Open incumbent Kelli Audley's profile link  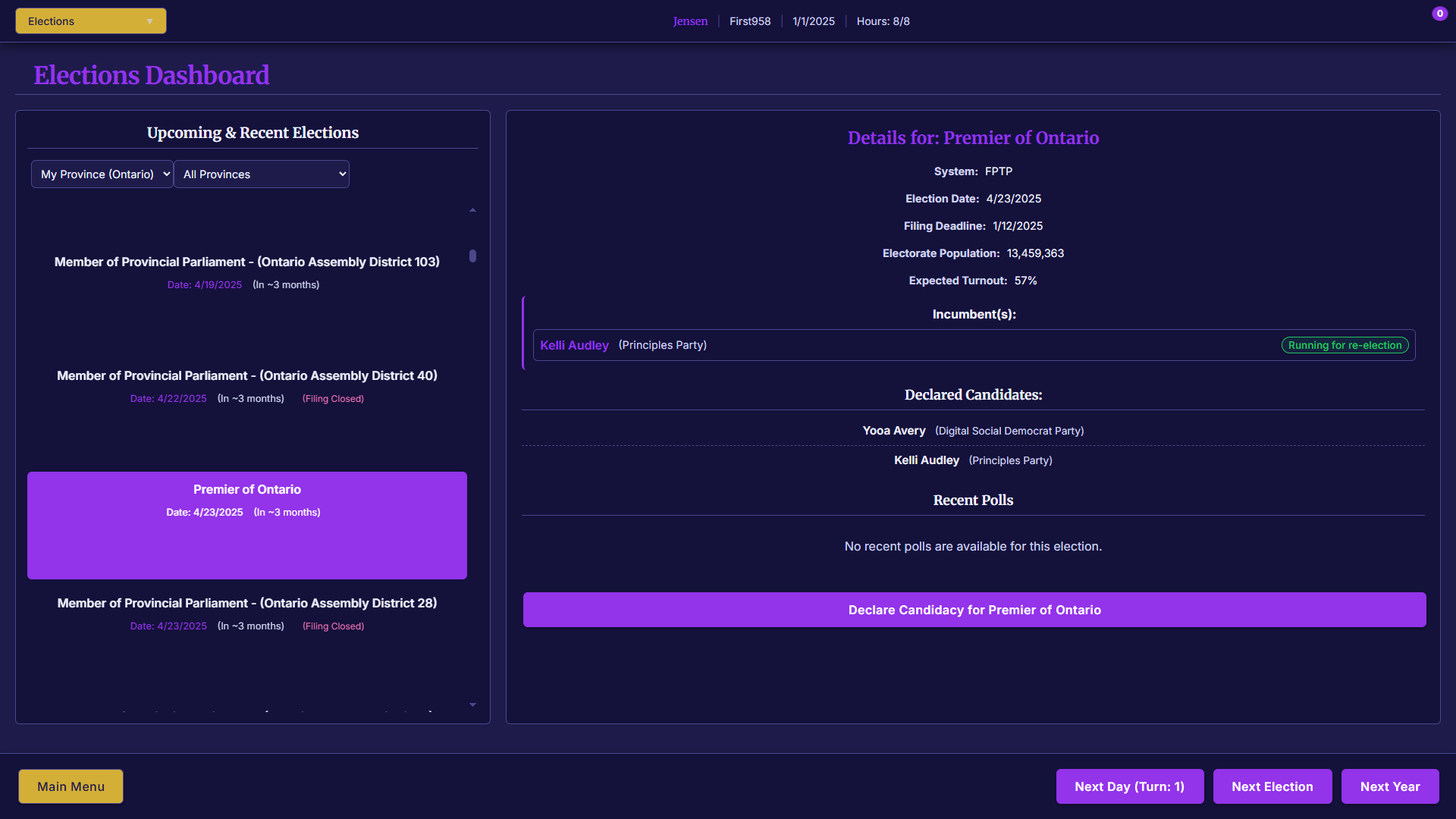[x=574, y=345]
